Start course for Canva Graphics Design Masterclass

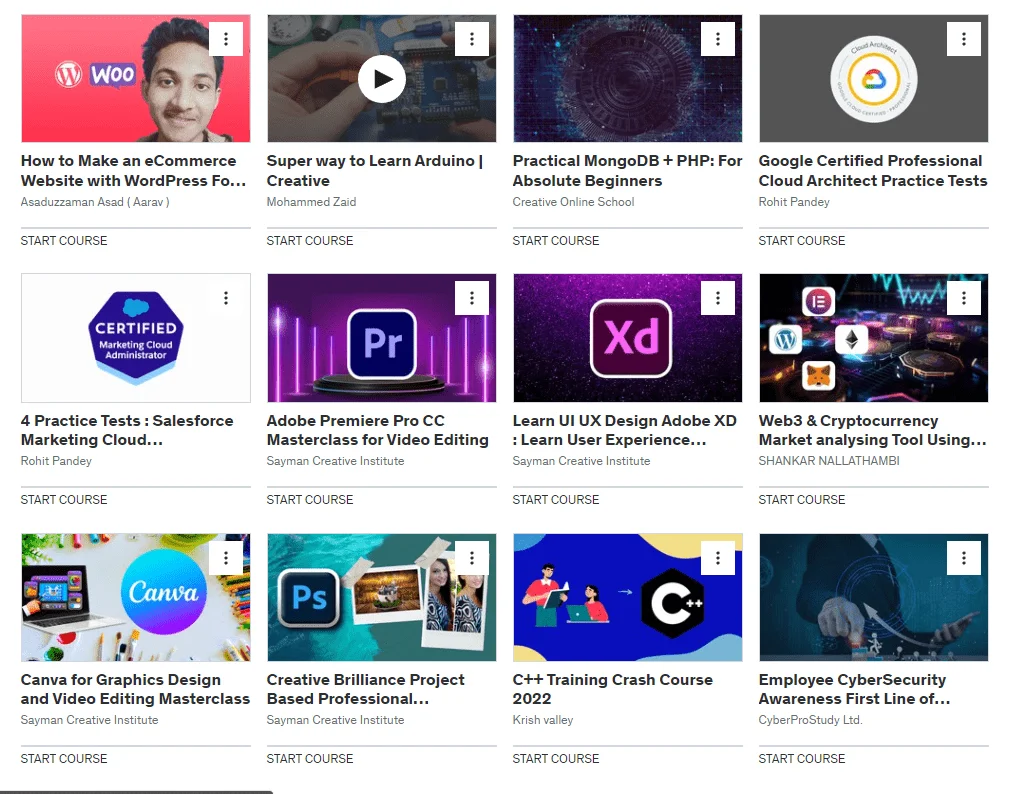[64, 759]
